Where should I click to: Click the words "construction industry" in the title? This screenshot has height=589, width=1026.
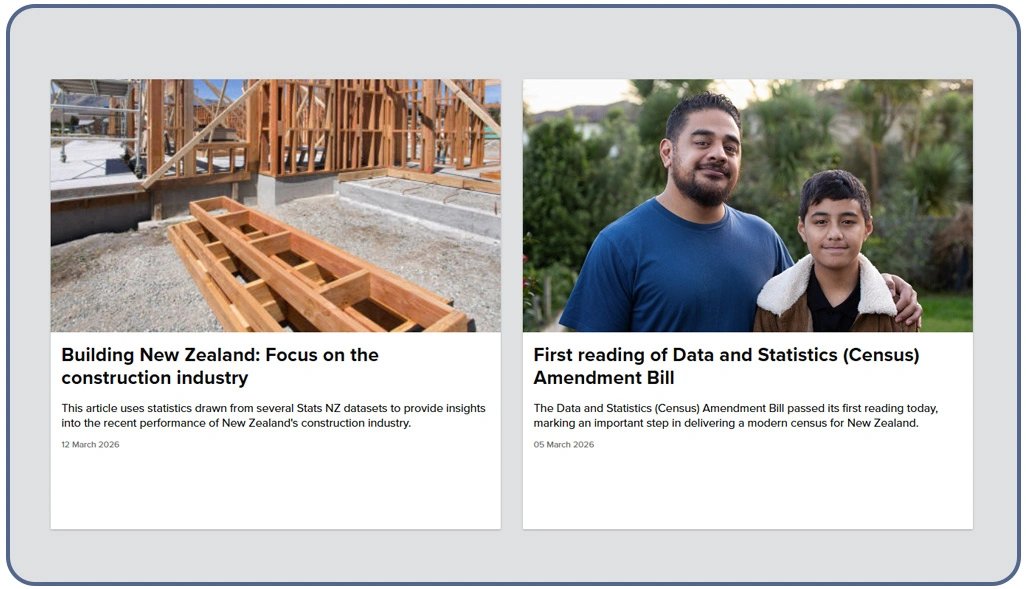point(155,378)
